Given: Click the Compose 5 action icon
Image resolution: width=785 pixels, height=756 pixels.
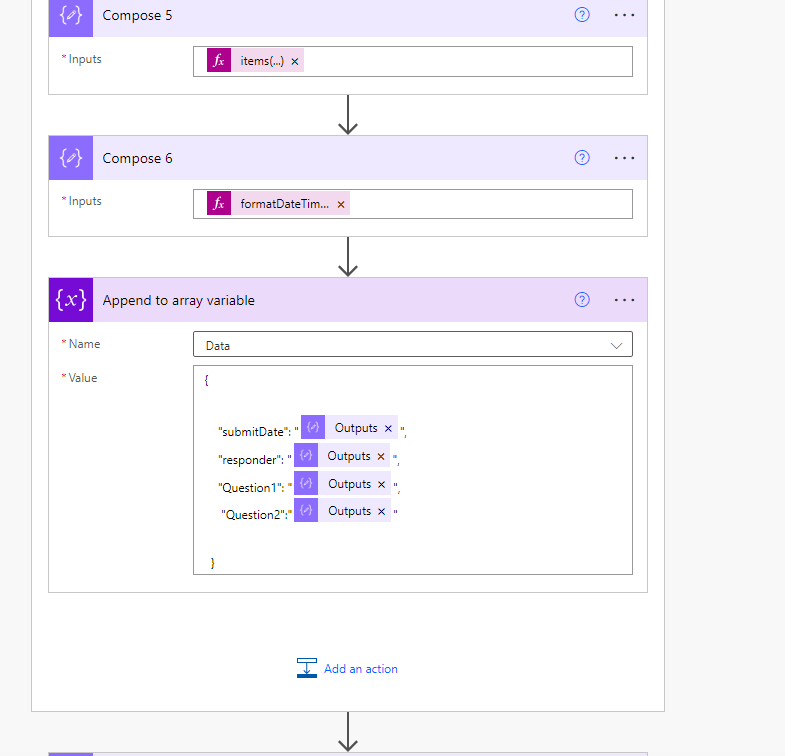Looking at the screenshot, I should pyautogui.click(x=71, y=17).
